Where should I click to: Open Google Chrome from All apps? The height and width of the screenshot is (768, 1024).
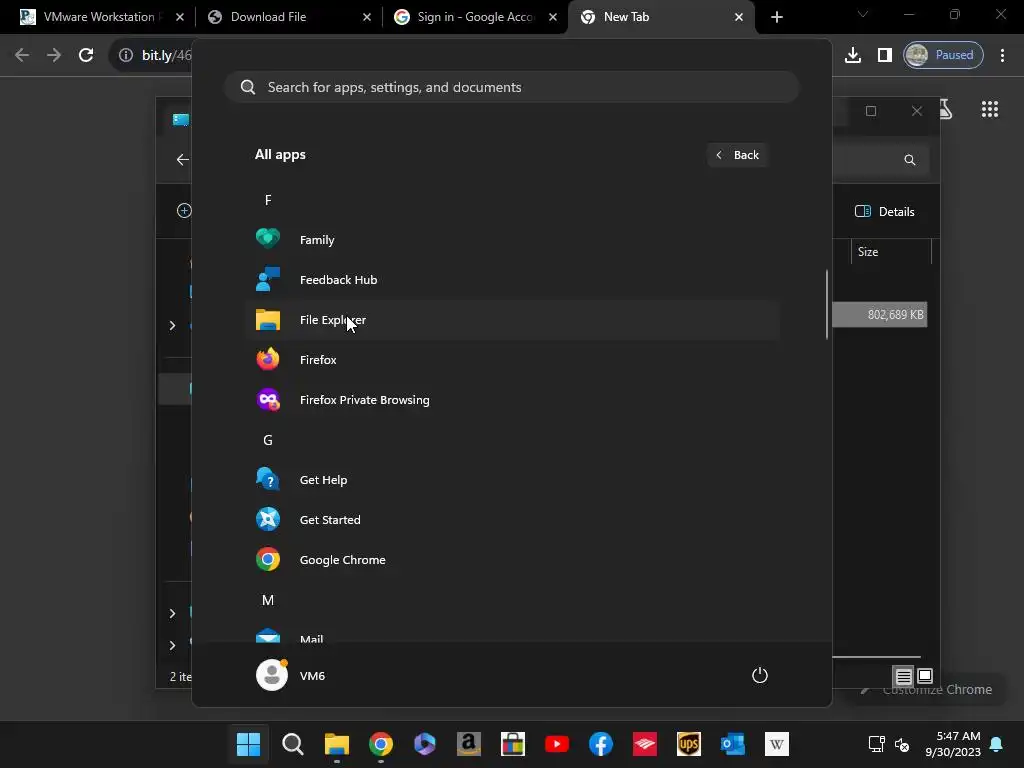[x=512, y=560]
